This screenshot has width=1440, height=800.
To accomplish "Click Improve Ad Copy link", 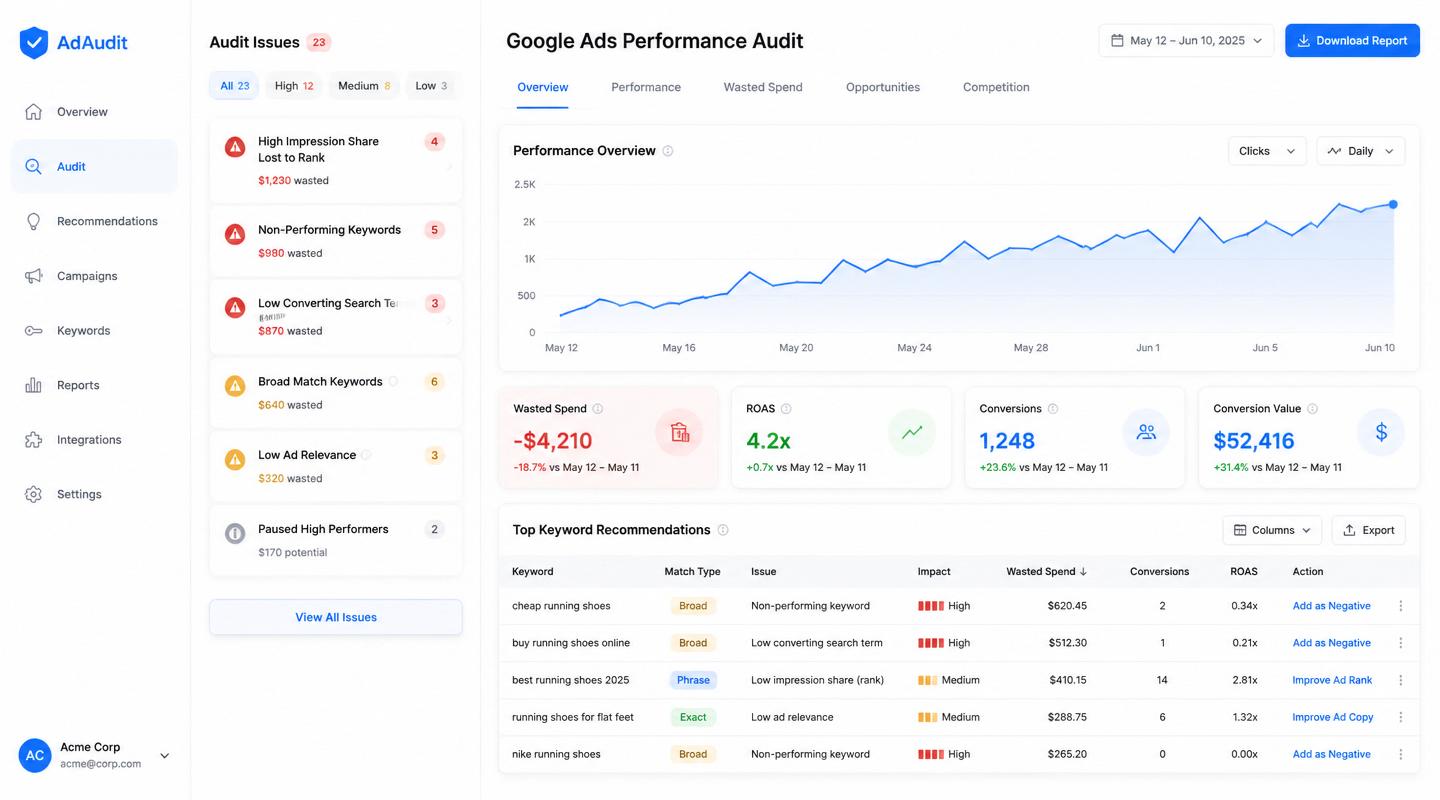I will coord(1333,717).
